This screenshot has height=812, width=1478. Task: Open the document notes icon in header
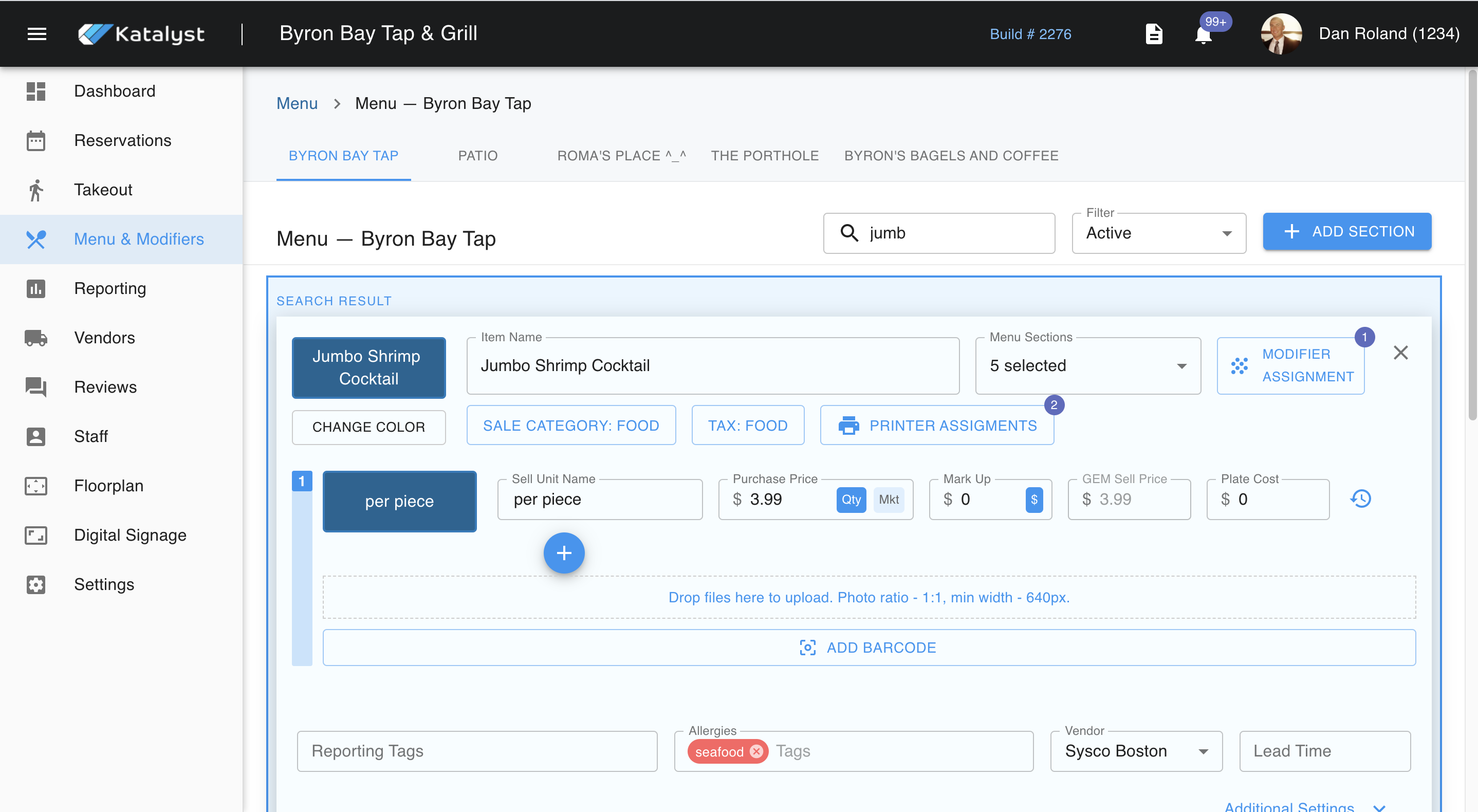point(1153,34)
